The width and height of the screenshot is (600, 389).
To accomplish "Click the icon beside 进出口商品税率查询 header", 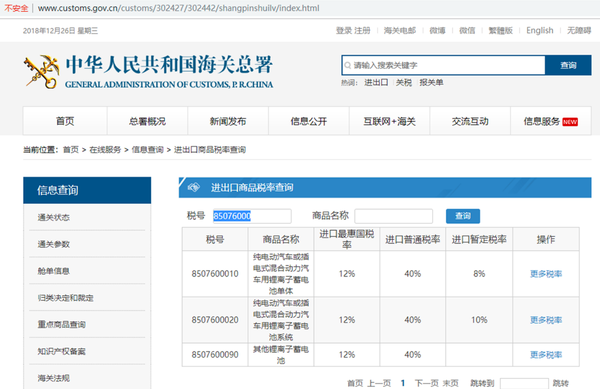I will [x=194, y=187].
